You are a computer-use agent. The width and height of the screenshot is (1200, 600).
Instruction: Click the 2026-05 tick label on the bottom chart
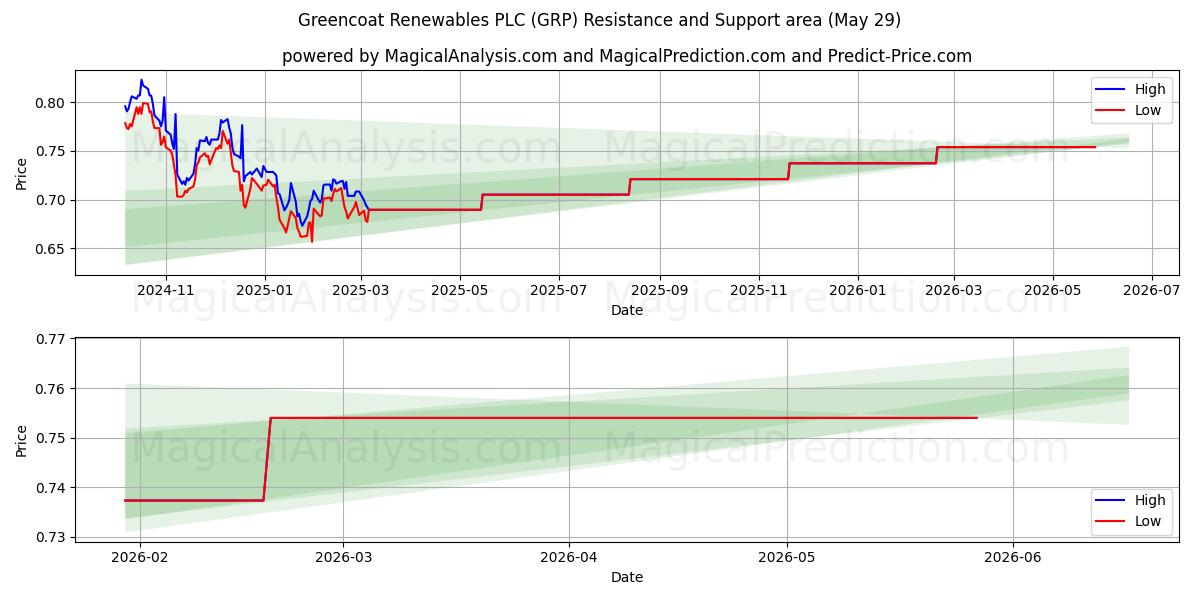tap(787, 558)
